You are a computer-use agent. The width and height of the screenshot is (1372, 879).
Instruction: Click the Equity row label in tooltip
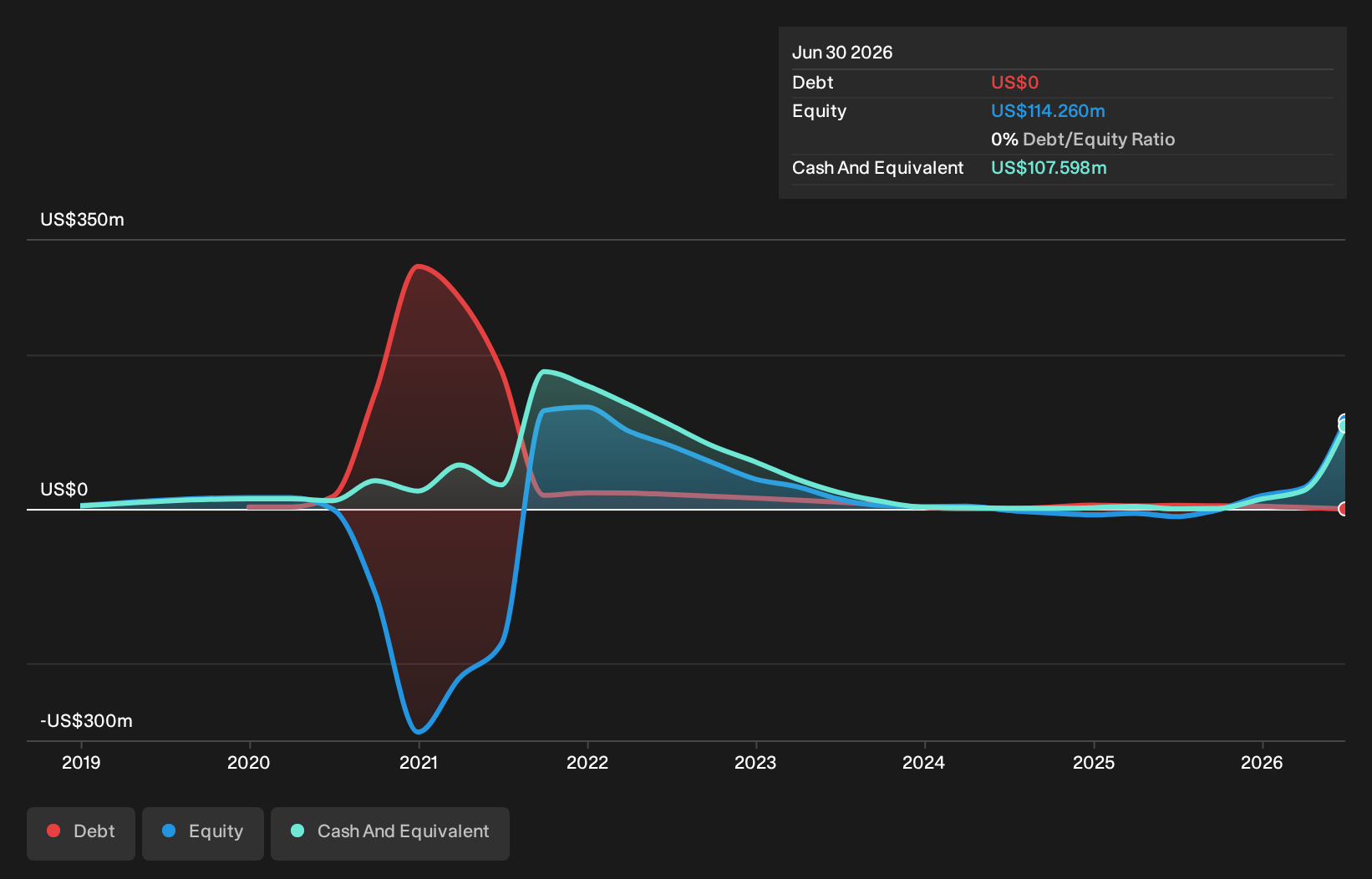[819, 111]
